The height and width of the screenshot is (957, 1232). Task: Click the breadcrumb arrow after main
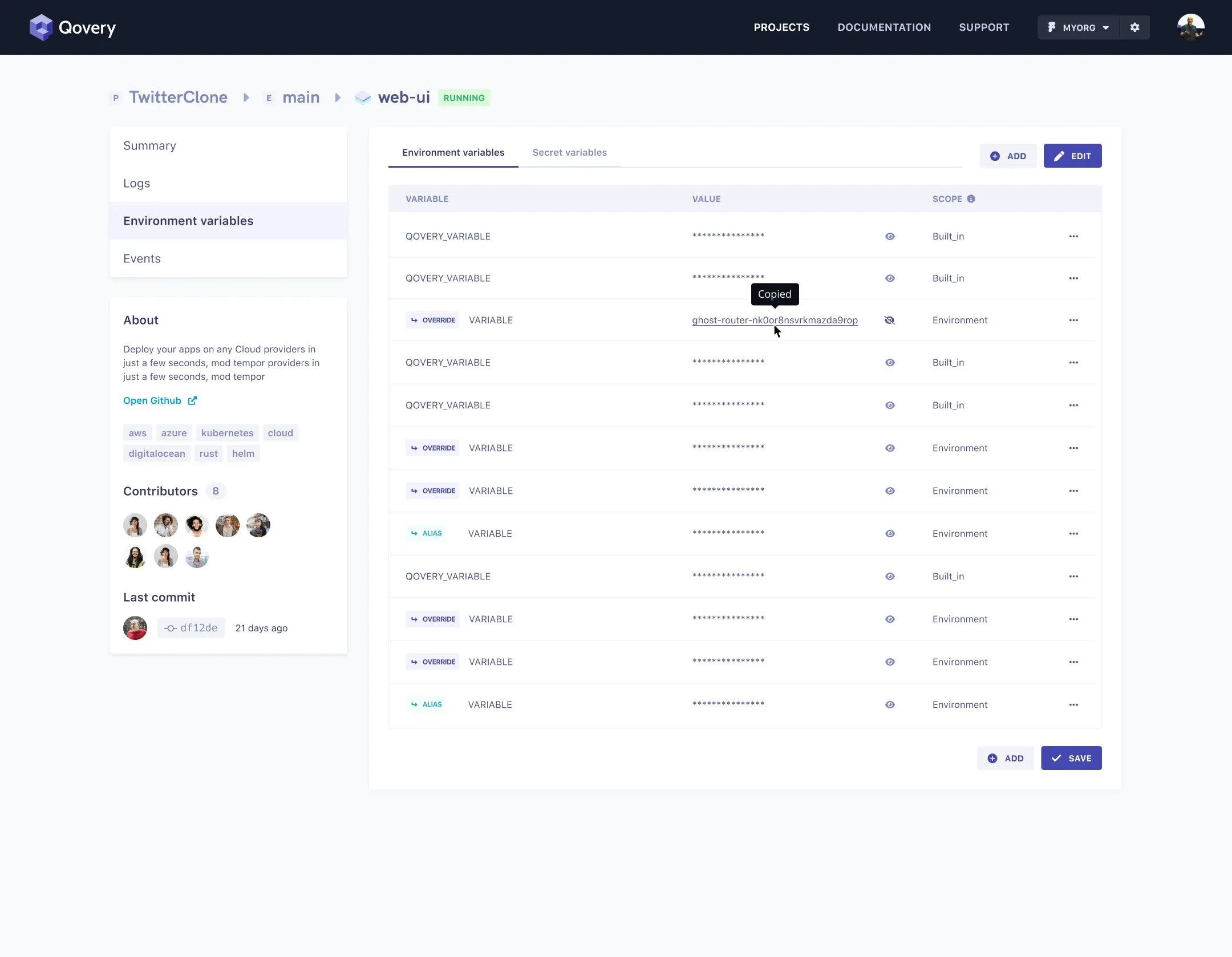[x=338, y=98]
